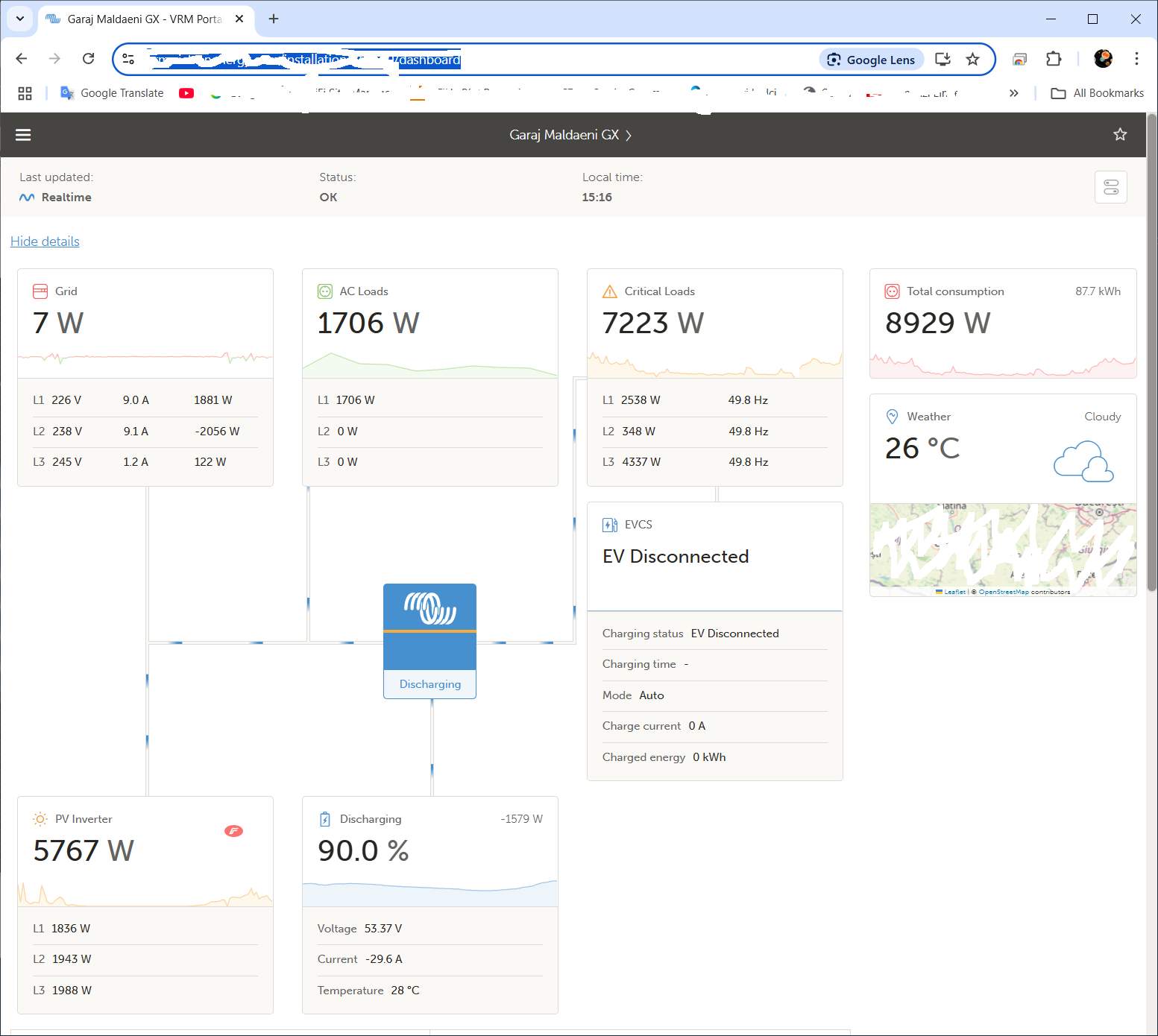This screenshot has width=1158, height=1036.
Task: Click the Critical Loads warning icon
Action: coord(610,291)
